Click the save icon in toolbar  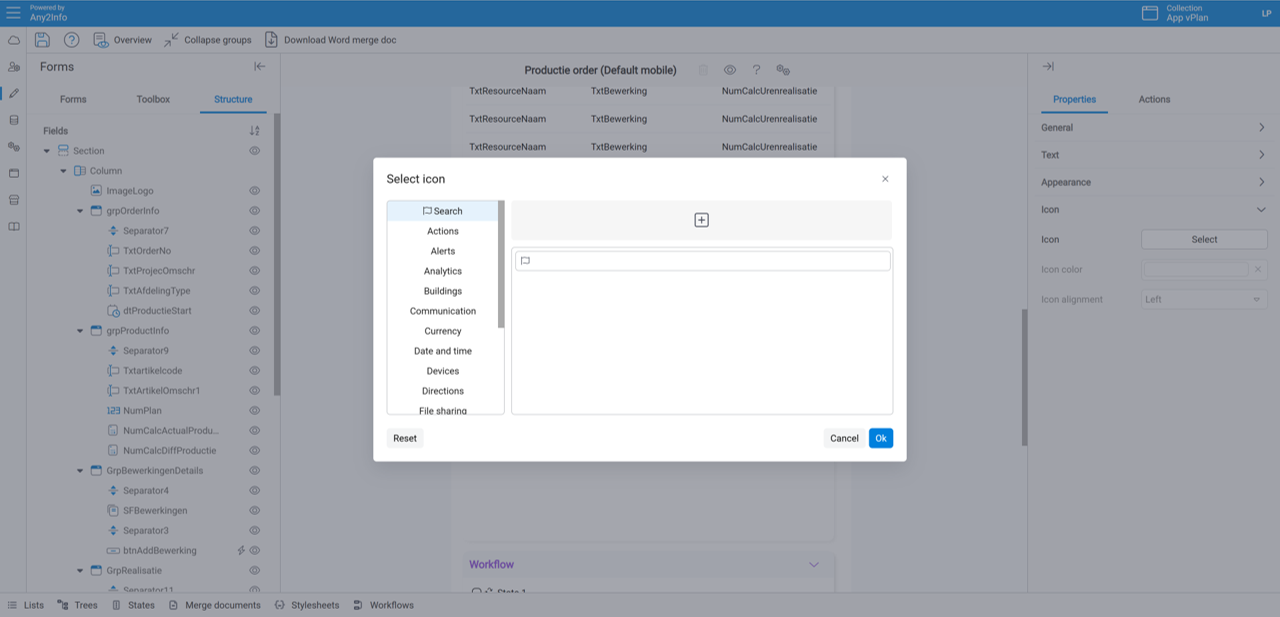[x=42, y=40]
